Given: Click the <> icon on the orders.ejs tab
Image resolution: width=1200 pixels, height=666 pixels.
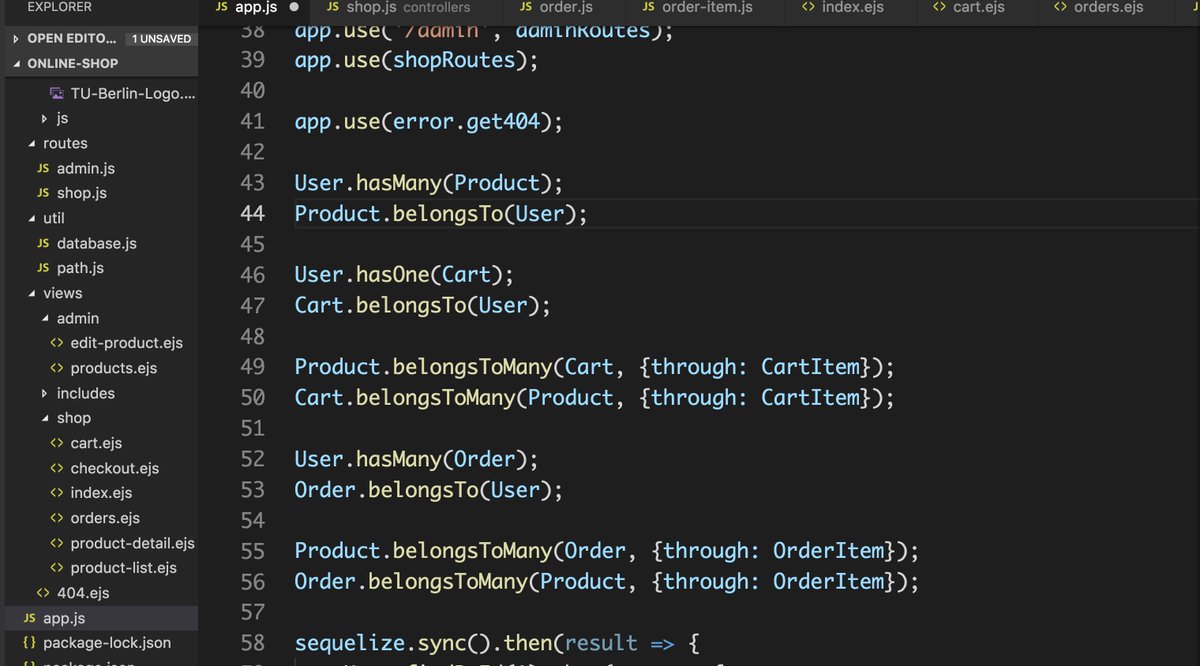Looking at the screenshot, I should pyautogui.click(x=1059, y=6).
